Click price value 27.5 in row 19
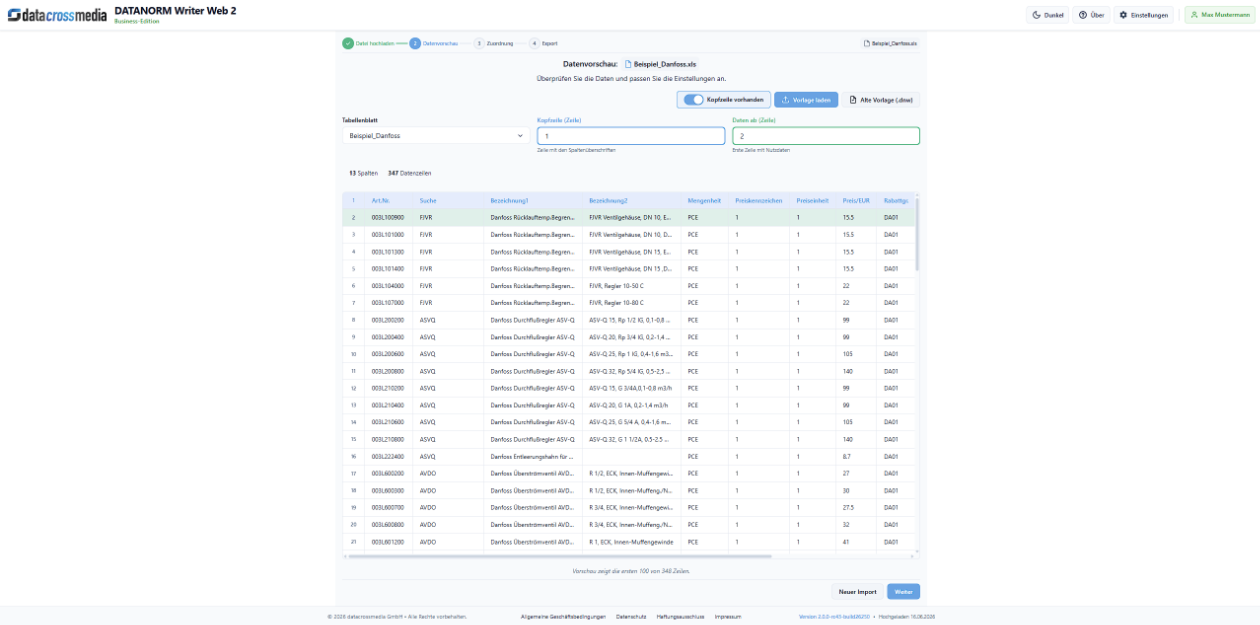 point(848,507)
